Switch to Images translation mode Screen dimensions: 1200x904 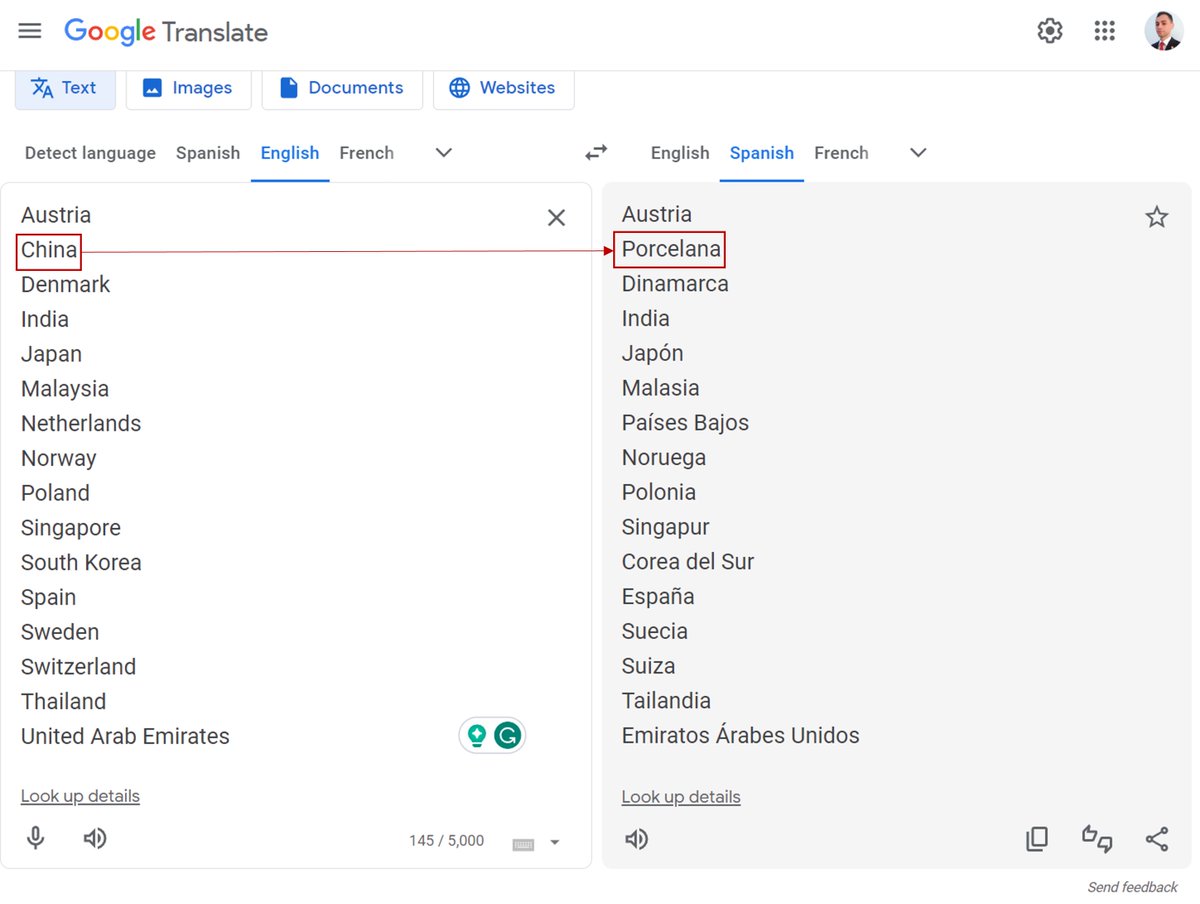point(188,88)
